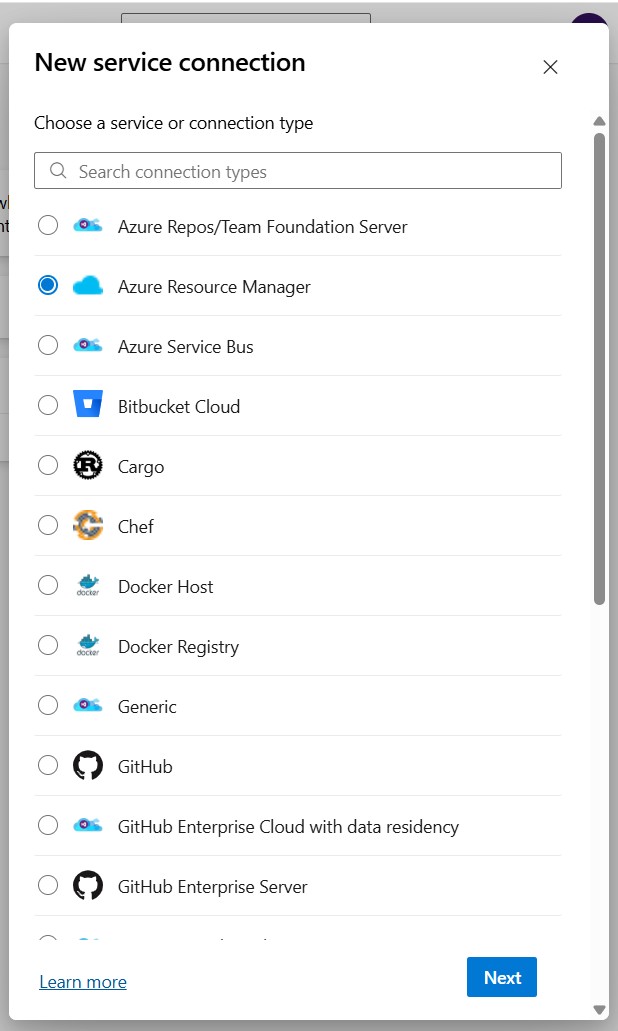
Task: Click the Cargo gear icon
Action: (x=89, y=465)
